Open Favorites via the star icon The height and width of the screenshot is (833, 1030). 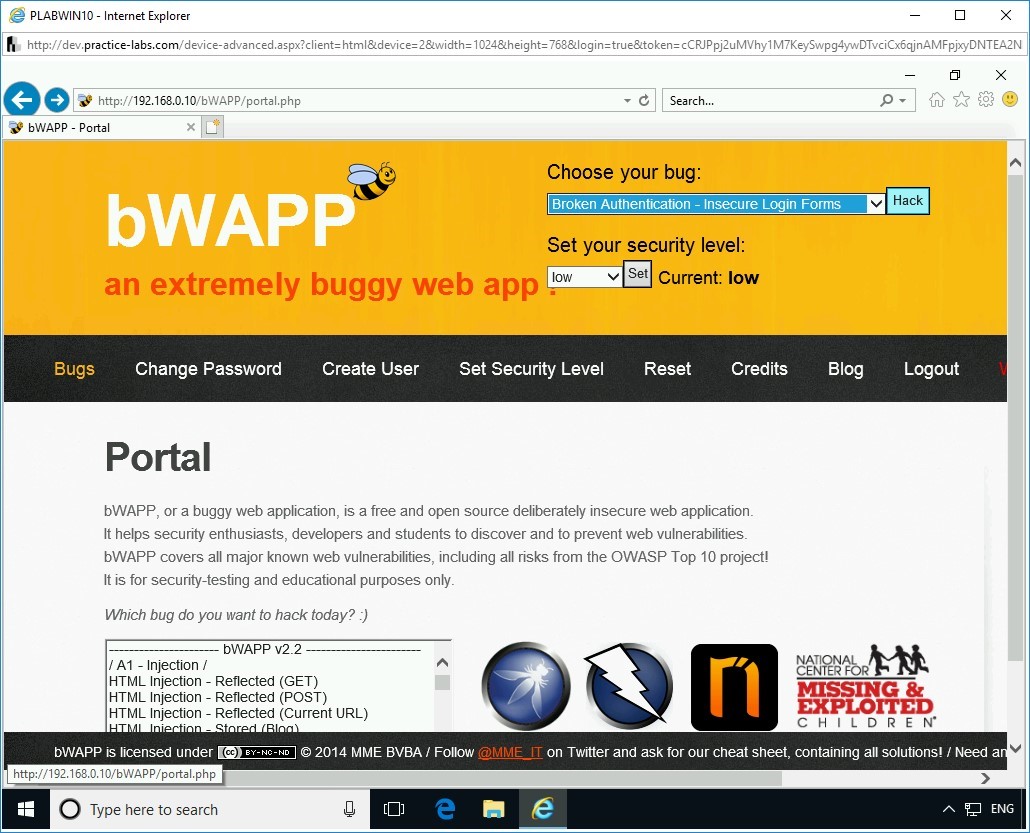pos(961,100)
